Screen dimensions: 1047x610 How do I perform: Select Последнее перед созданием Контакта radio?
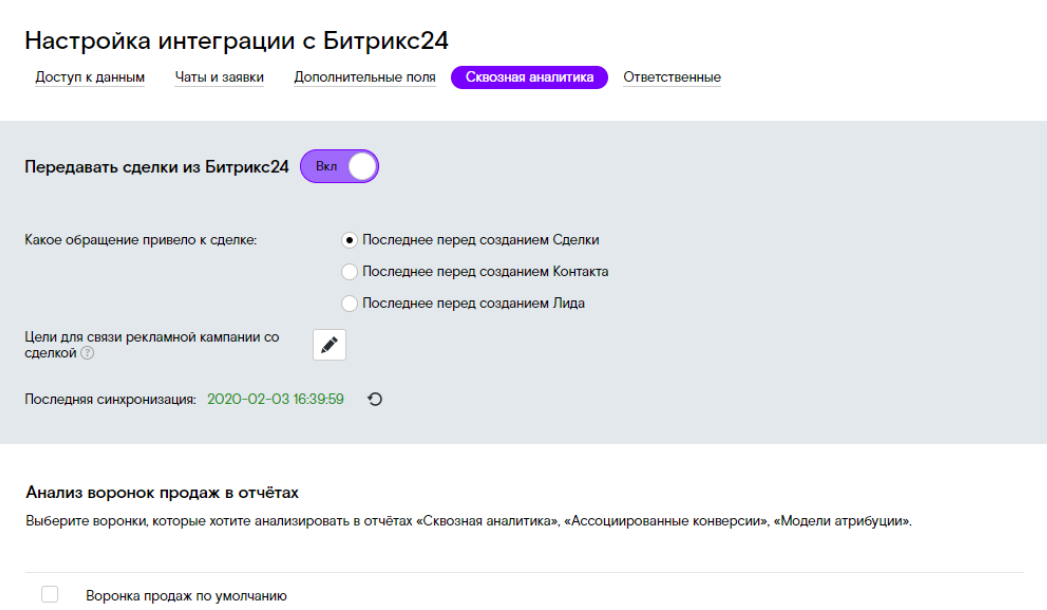pyautogui.click(x=349, y=272)
